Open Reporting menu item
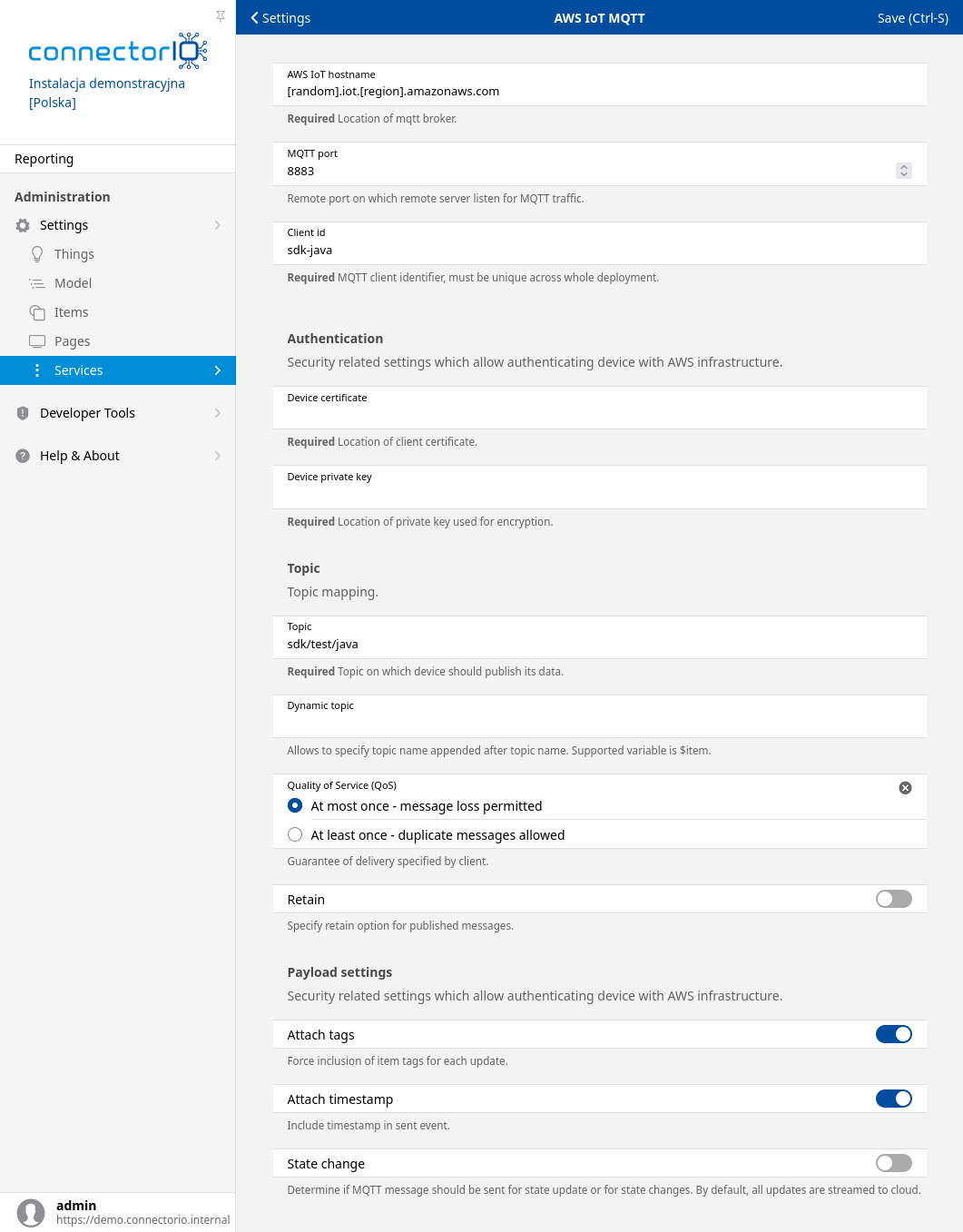This screenshot has height=1232, width=963. (x=118, y=159)
